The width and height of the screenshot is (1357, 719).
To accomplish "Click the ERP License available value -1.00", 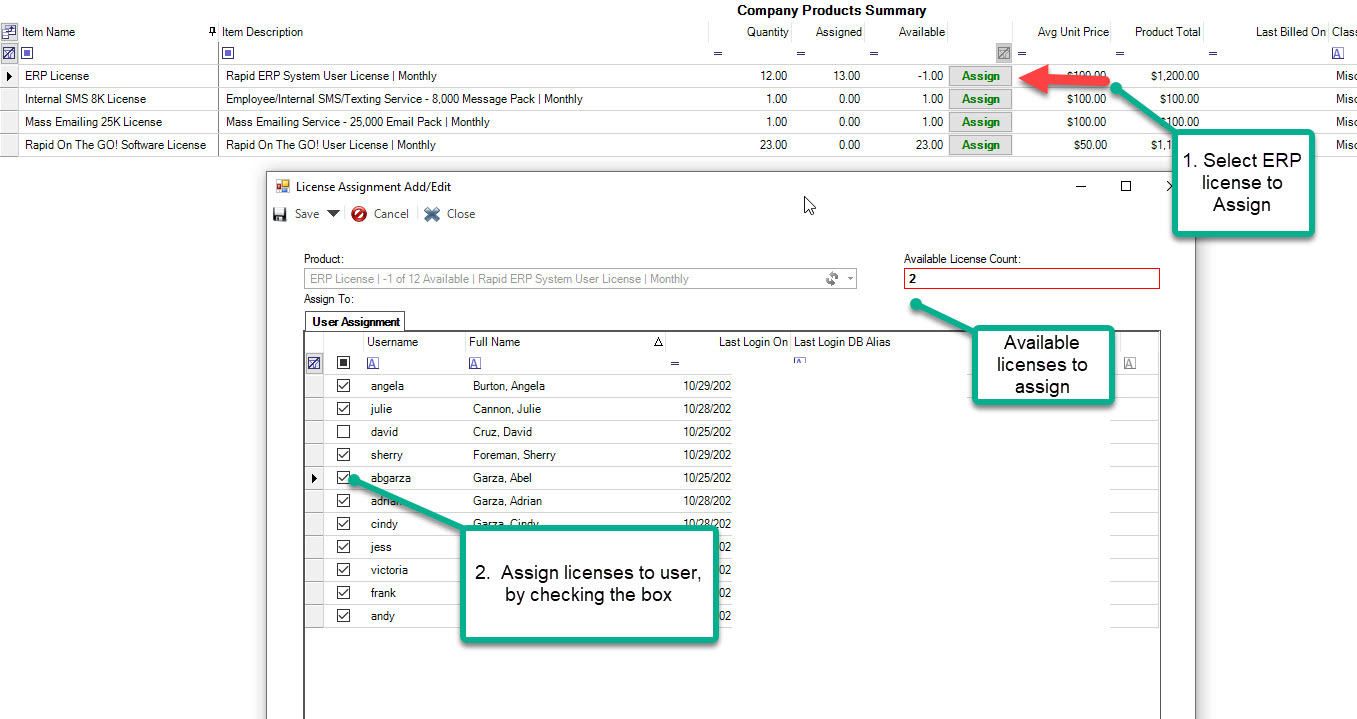I will pos(928,76).
